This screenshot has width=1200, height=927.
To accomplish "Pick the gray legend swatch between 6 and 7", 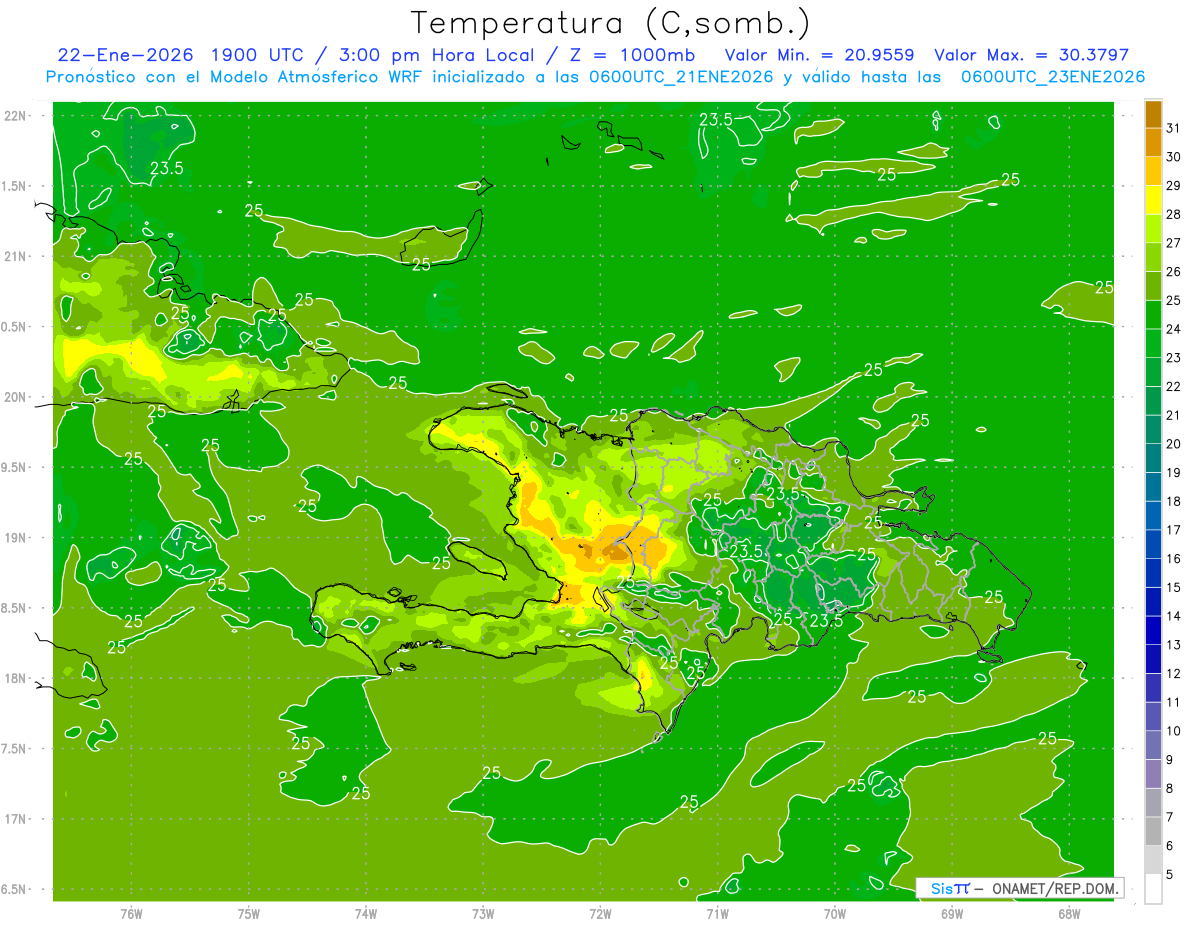I will point(1153,831).
